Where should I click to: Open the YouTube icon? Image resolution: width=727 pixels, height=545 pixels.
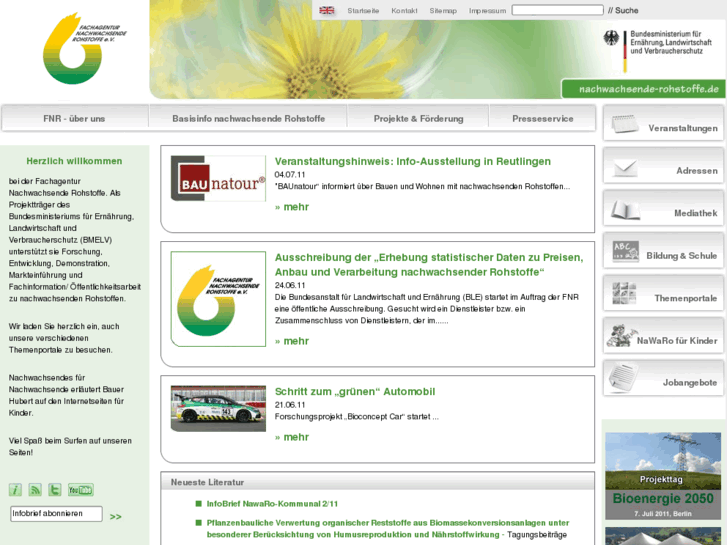[80, 489]
